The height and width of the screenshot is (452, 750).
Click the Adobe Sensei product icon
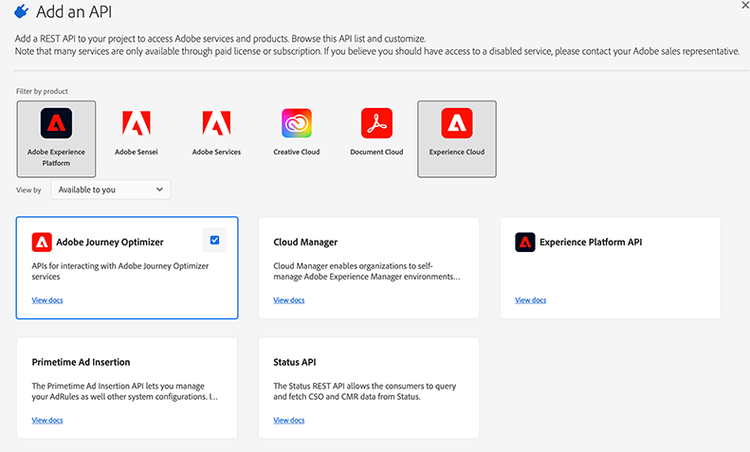click(x=136, y=124)
